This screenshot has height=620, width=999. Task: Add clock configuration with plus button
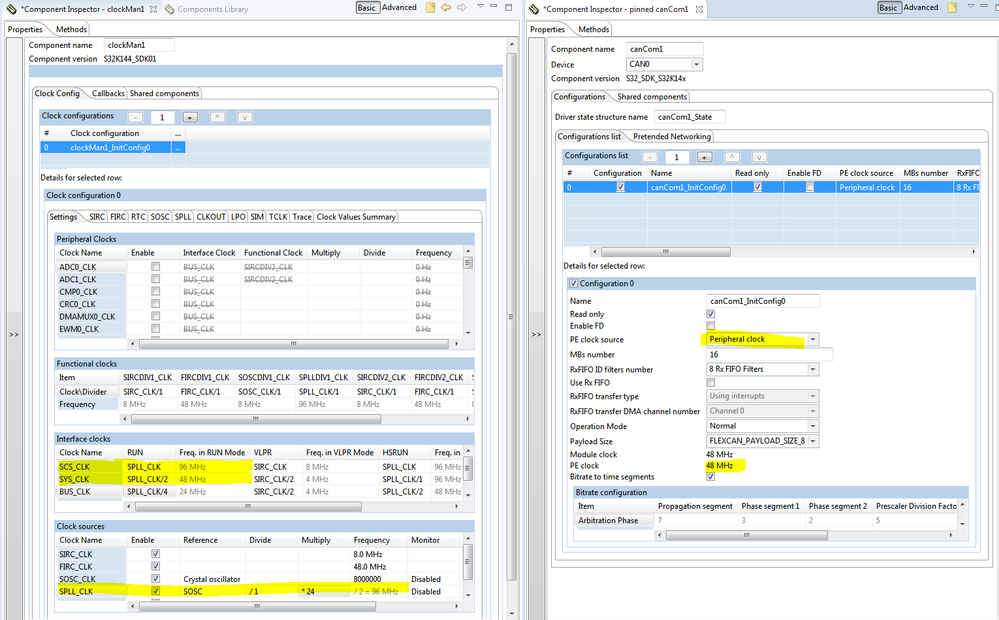(190, 117)
